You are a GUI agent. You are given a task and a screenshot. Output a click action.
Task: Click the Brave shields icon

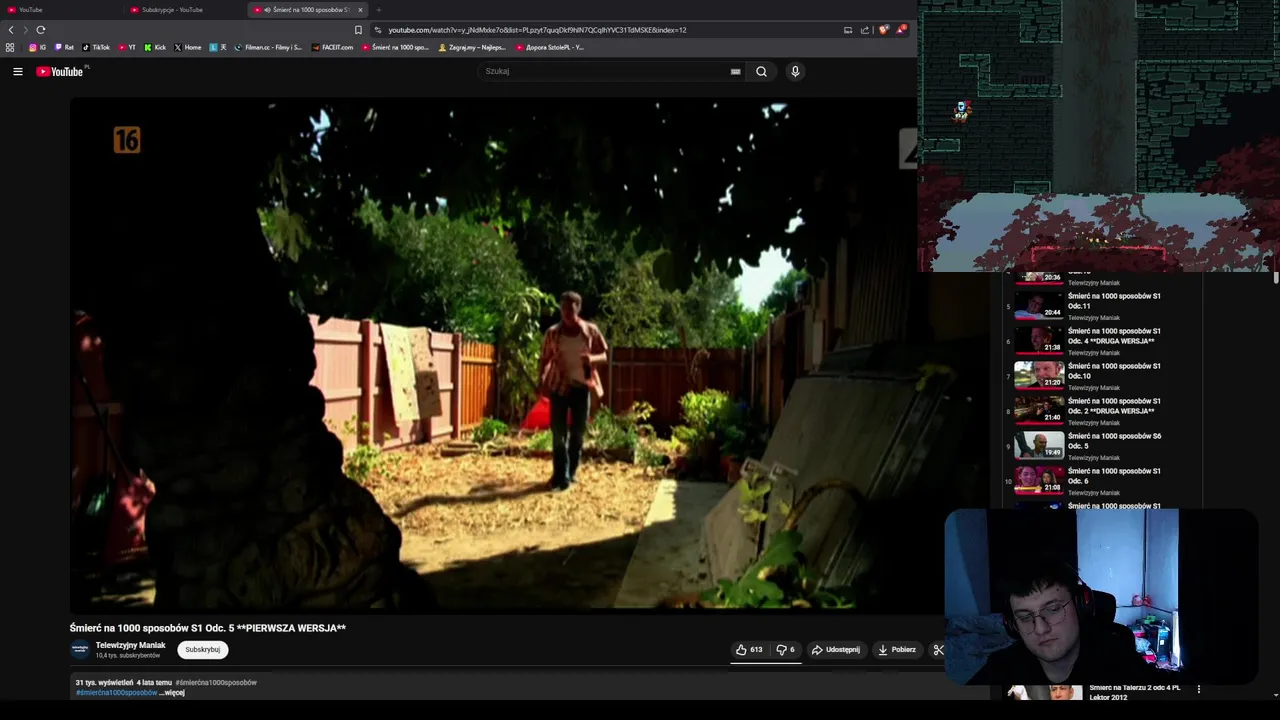[x=883, y=30]
